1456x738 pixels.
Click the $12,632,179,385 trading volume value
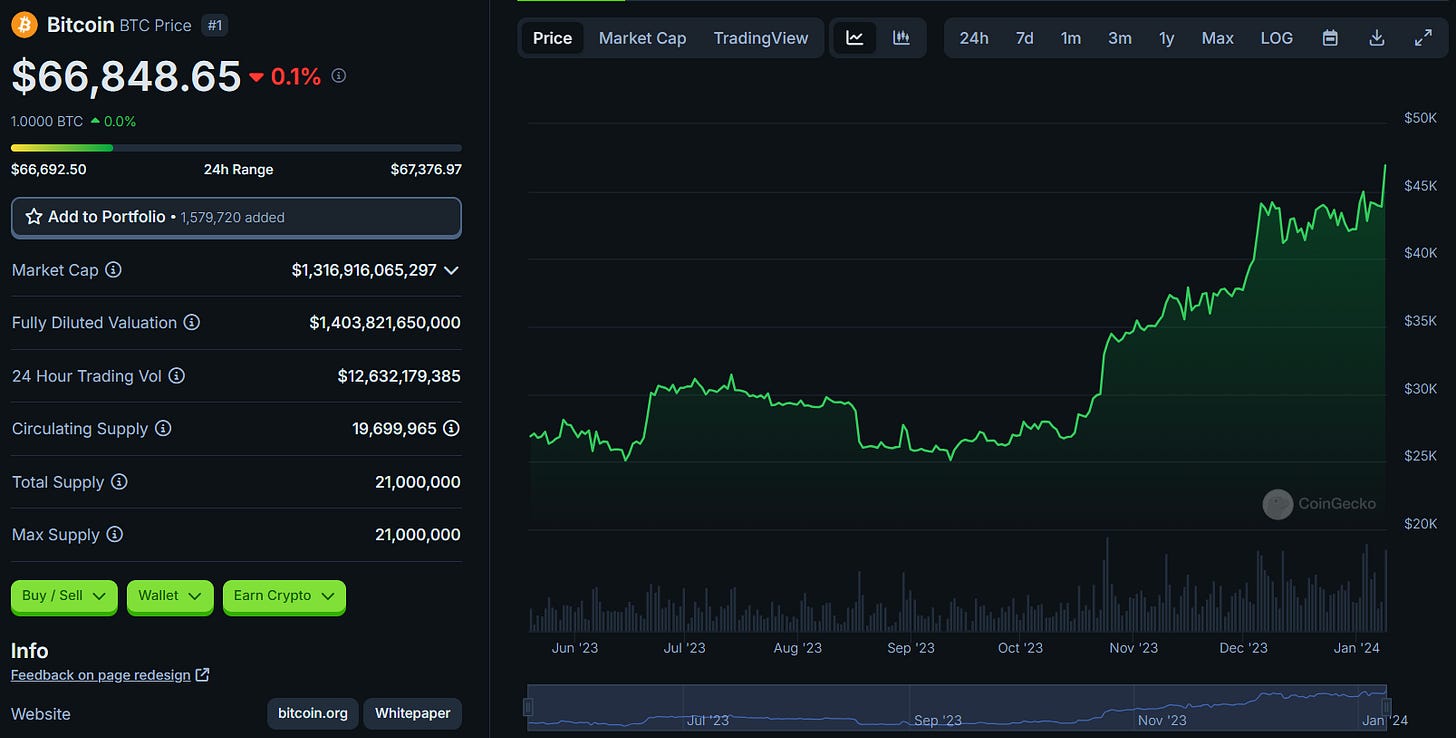tap(399, 376)
